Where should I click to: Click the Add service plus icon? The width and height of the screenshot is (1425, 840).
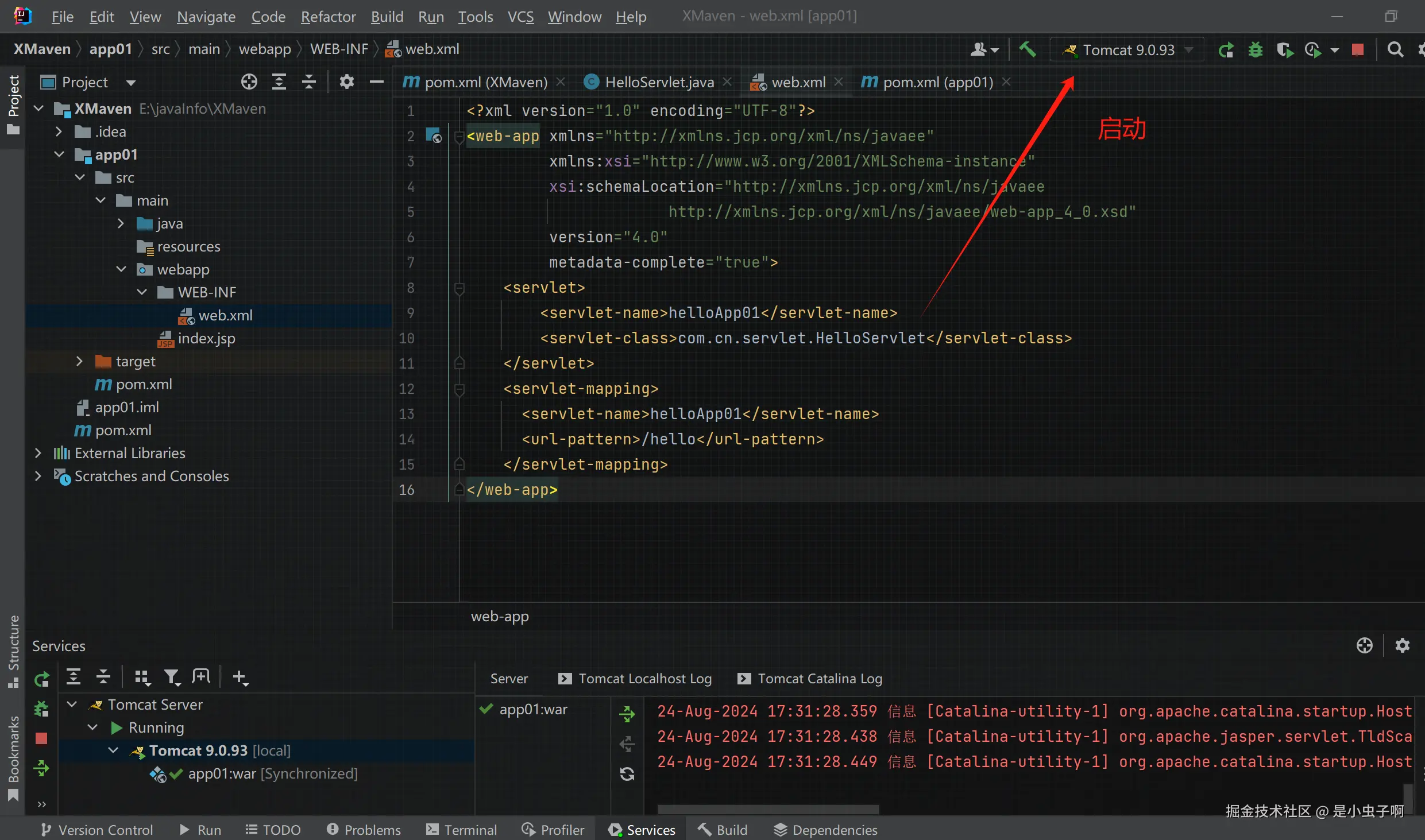pyautogui.click(x=240, y=678)
